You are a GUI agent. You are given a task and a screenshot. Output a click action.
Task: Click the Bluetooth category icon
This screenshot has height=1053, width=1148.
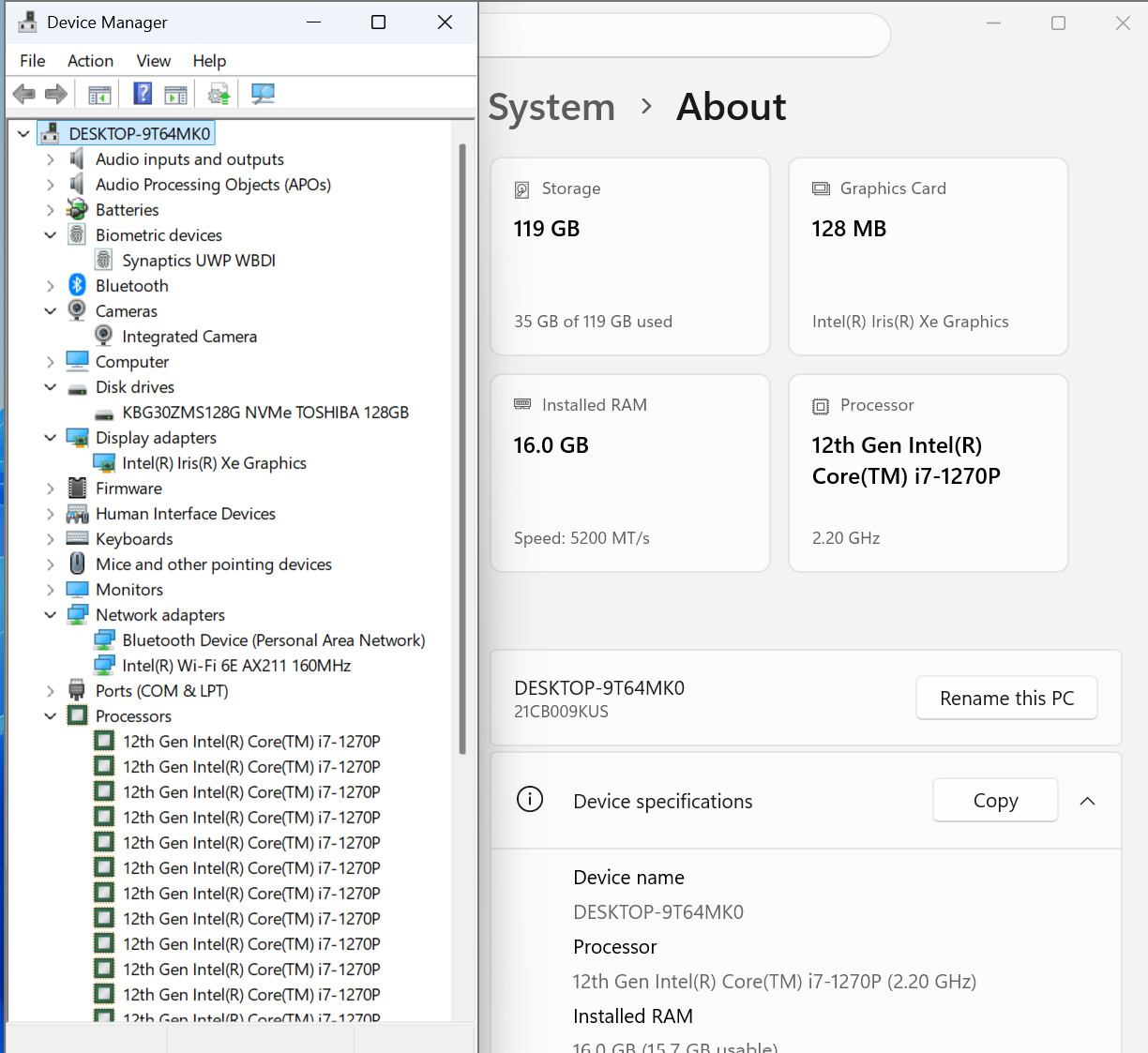(x=77, y=286)
